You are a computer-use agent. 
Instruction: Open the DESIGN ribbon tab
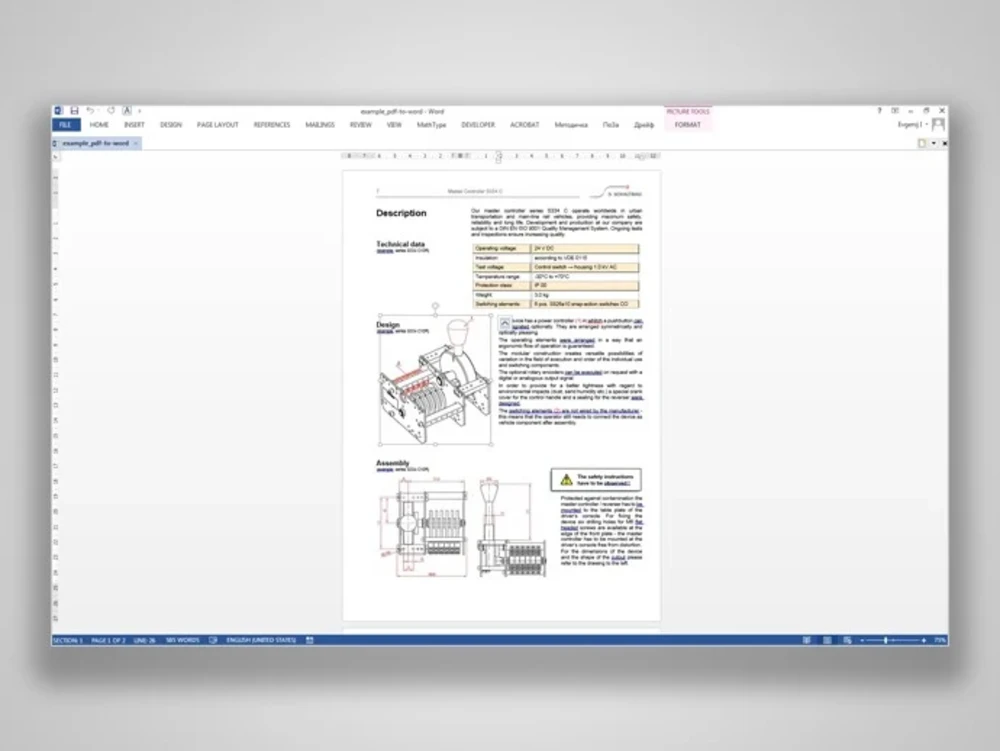coord(170,125)
